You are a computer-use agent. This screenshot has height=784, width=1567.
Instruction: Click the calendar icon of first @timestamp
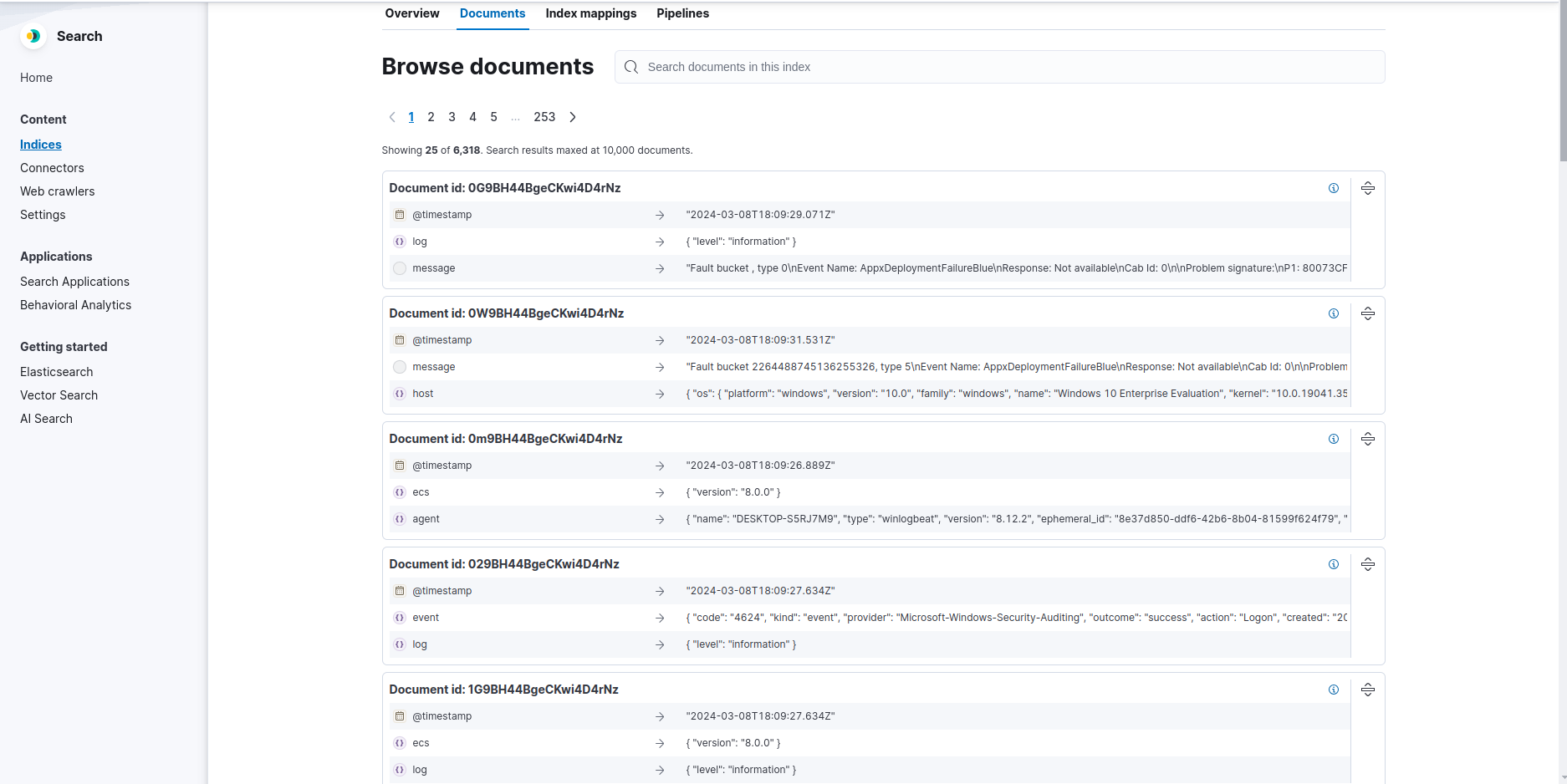tap(400, 215)
